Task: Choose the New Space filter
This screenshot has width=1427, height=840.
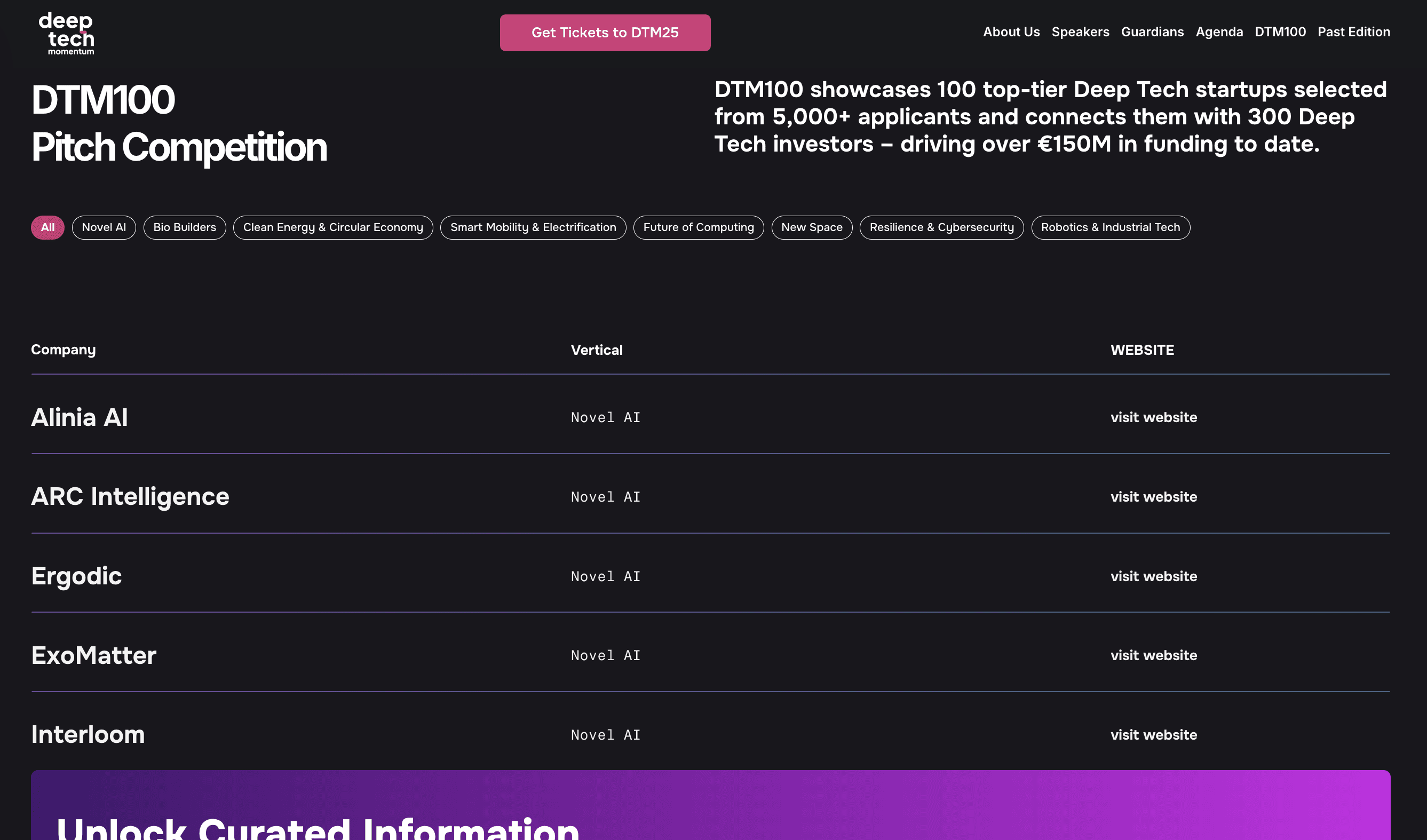Action: coord(812,228)
